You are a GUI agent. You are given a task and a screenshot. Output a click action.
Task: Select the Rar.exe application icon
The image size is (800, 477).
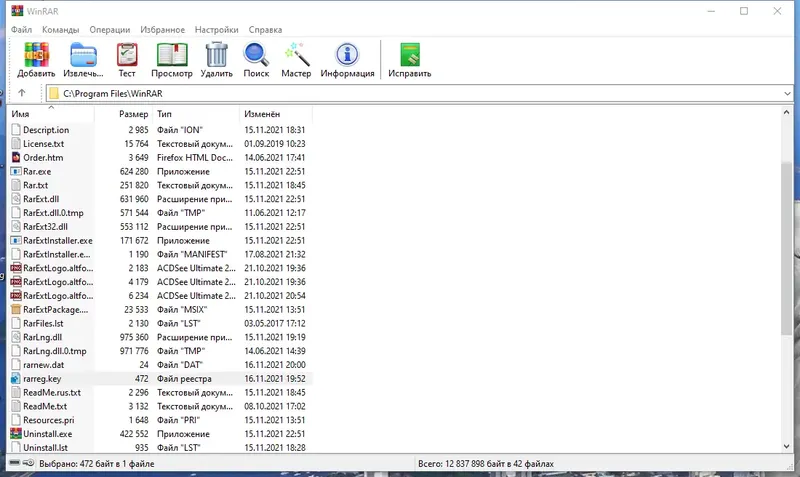click(16, 171)
